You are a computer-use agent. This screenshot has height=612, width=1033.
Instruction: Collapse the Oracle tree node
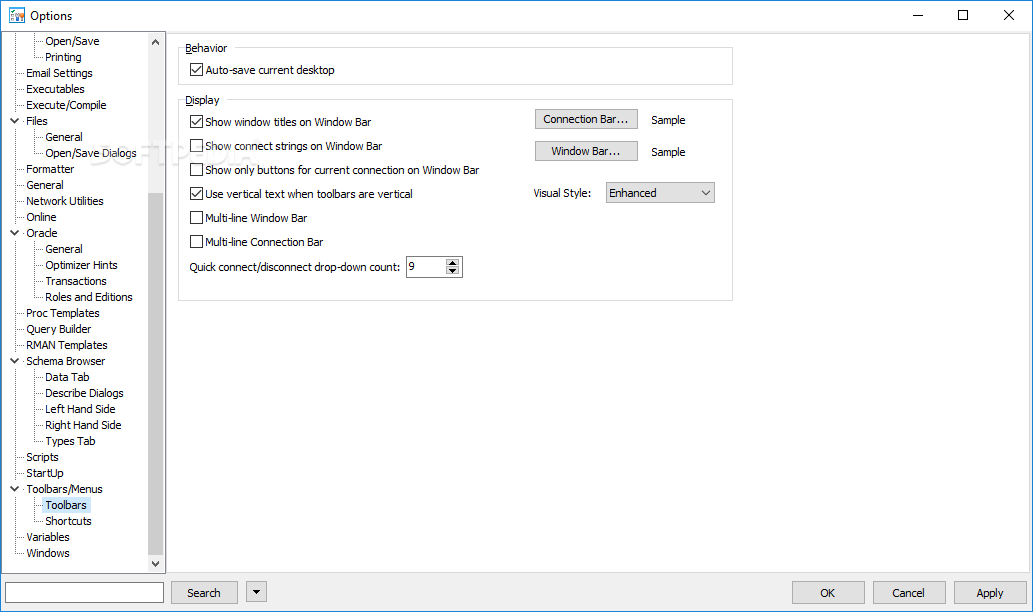click(x=14, y=233)
